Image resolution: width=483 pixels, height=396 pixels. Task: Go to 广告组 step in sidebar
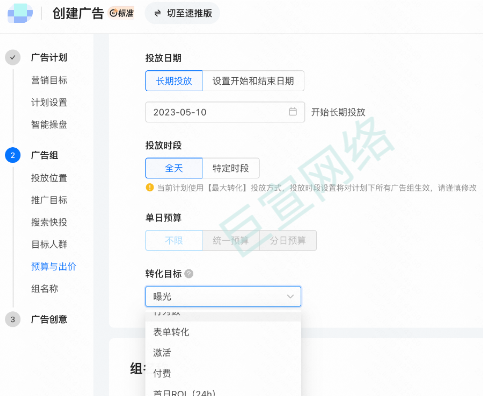click(x=45, y=155)
